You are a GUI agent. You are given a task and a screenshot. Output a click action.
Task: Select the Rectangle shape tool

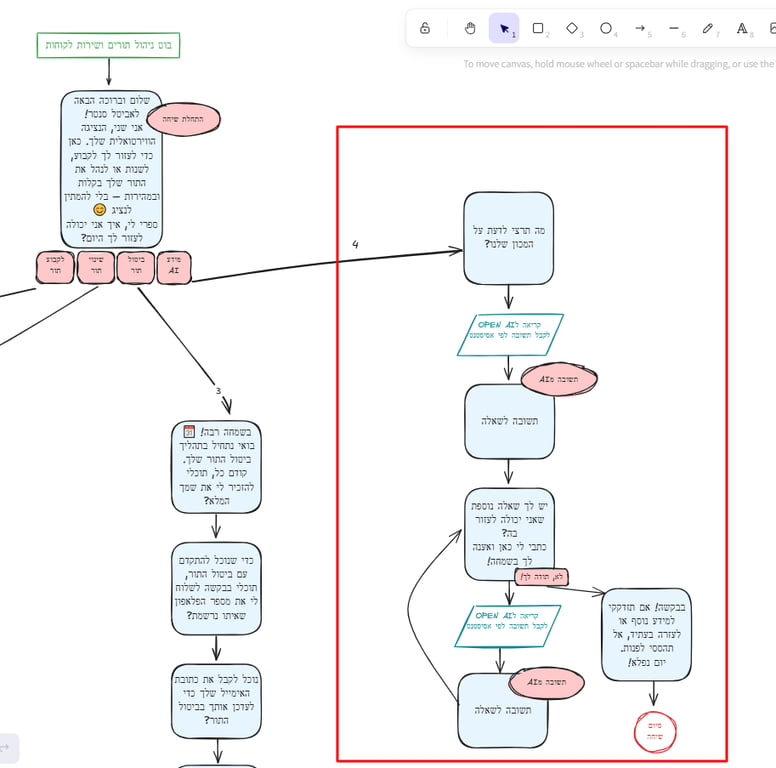pyautogui.click(x=538, y=28)
